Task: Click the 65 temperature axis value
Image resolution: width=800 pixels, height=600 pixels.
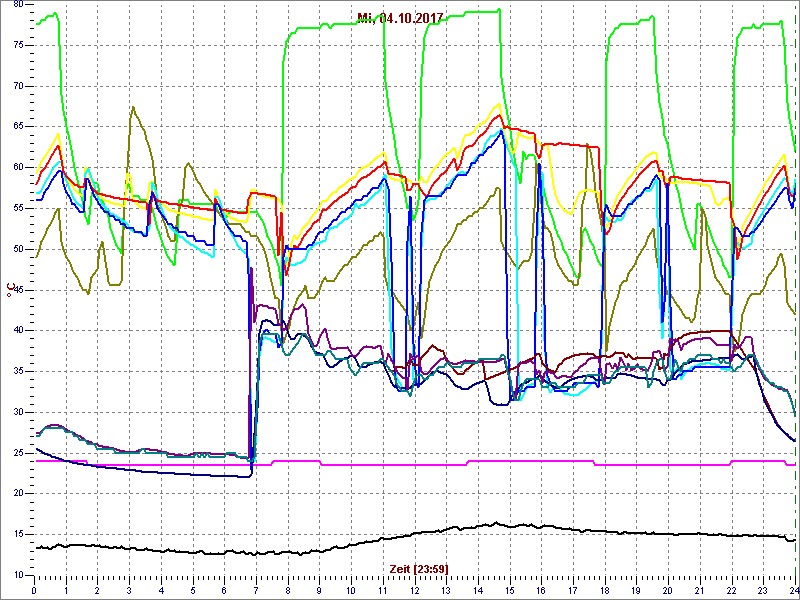Action: (x=18, y=127)
